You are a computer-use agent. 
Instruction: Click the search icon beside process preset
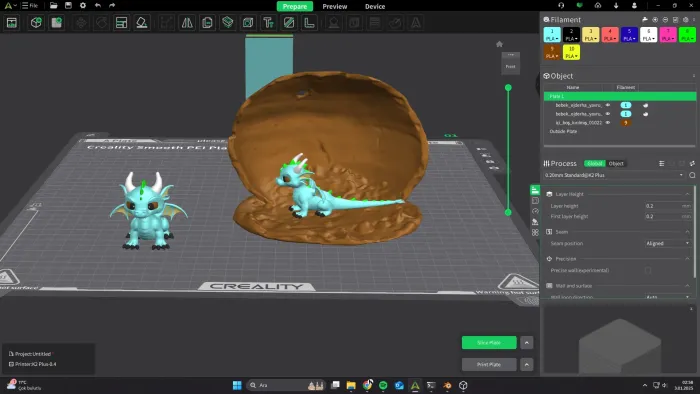(692, 175)
